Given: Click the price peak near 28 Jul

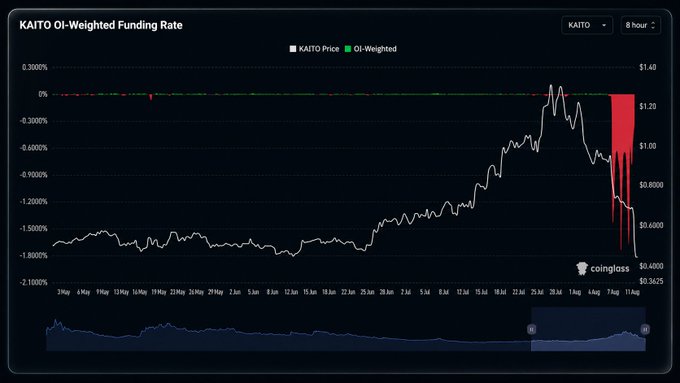Looking at the screenshot, I should coord(551,86).
